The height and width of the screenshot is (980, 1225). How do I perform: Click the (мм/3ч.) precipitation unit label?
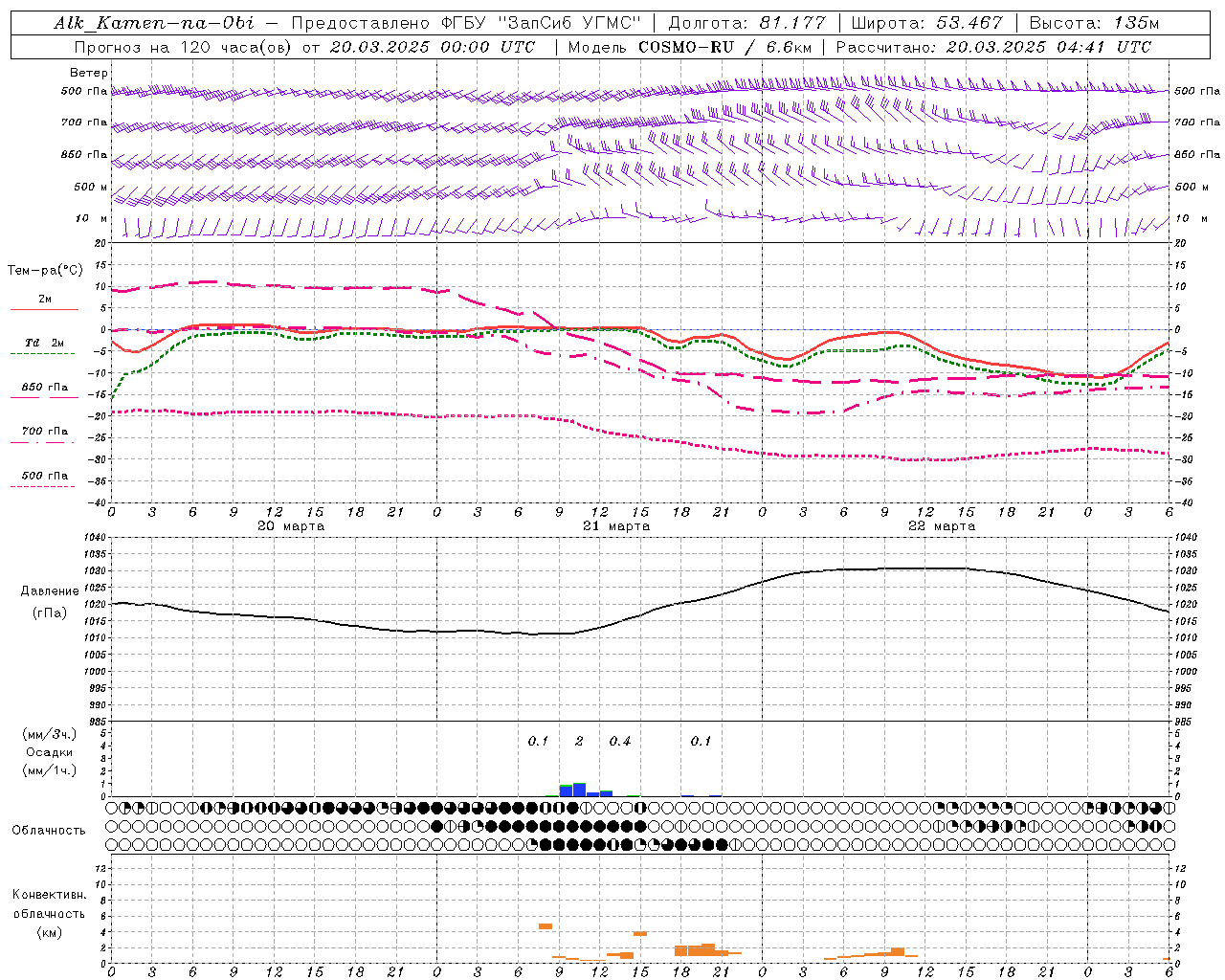pyautogui.click(x=50, y=734)
